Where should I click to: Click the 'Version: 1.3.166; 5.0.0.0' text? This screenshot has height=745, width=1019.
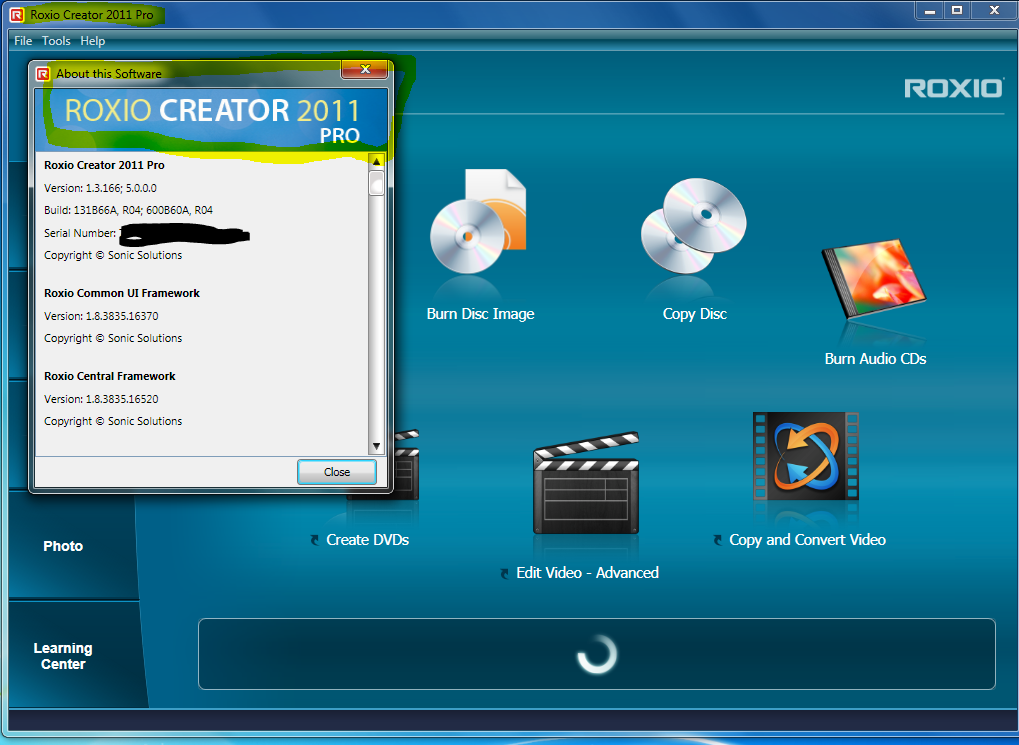click(100, 189)
